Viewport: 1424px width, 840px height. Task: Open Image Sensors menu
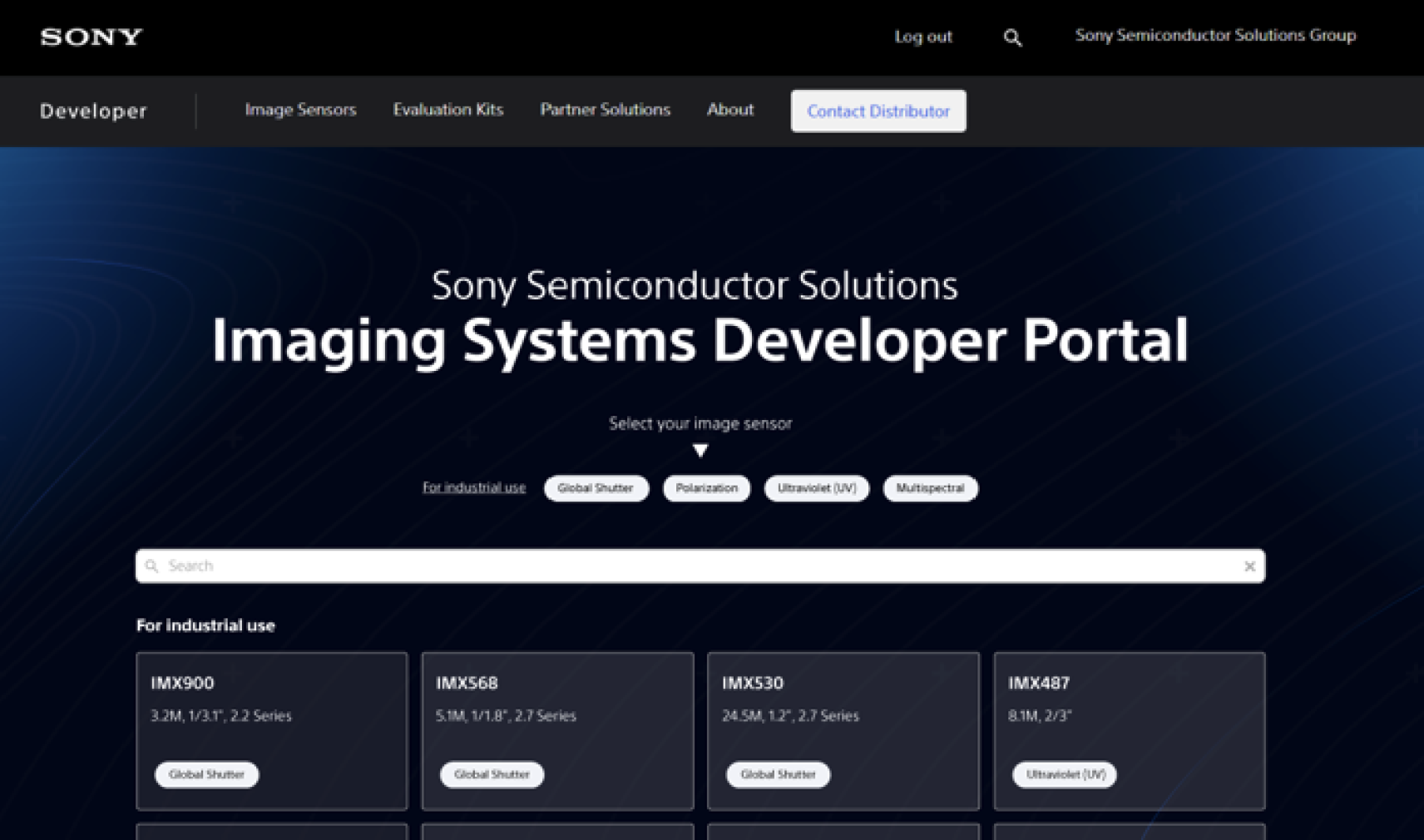tap(300, 110)
